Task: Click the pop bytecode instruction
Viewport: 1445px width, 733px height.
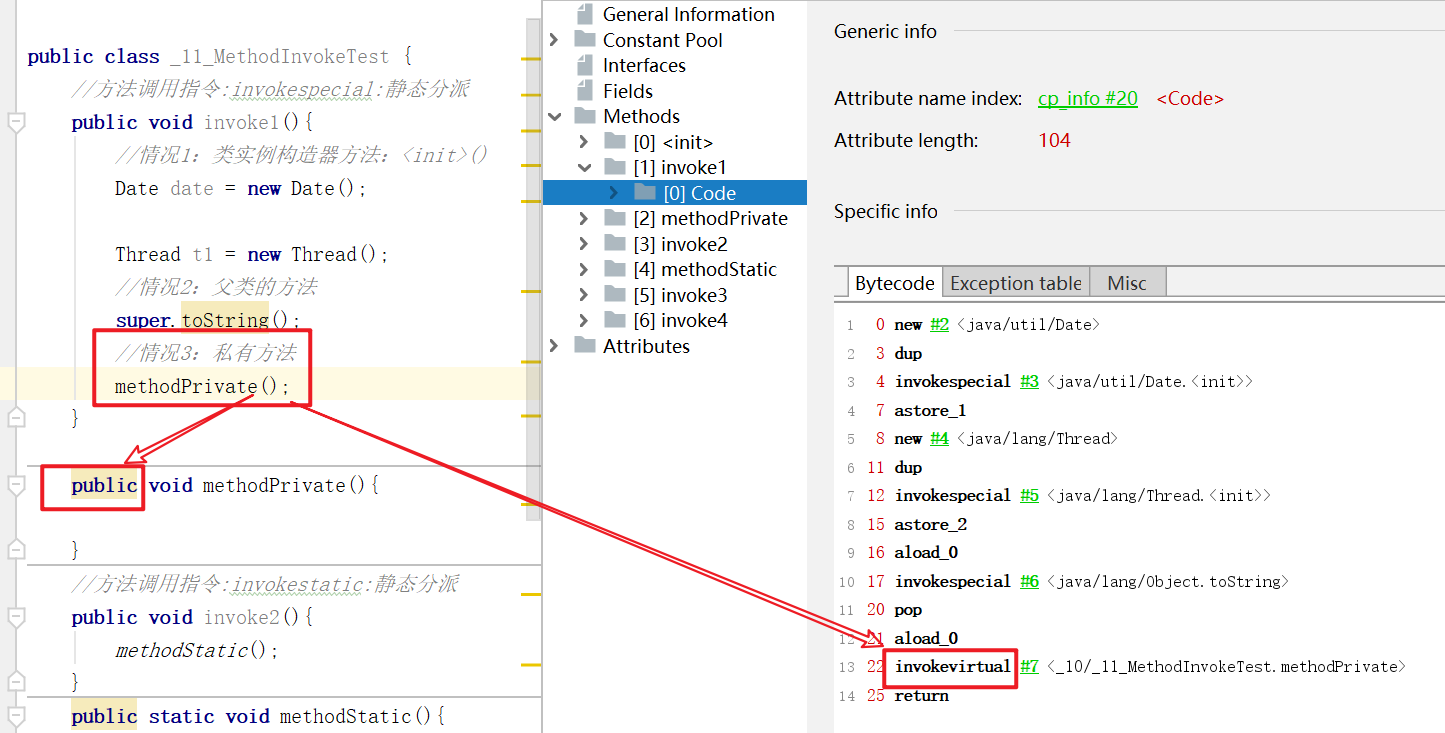Action: click(908, 610)
